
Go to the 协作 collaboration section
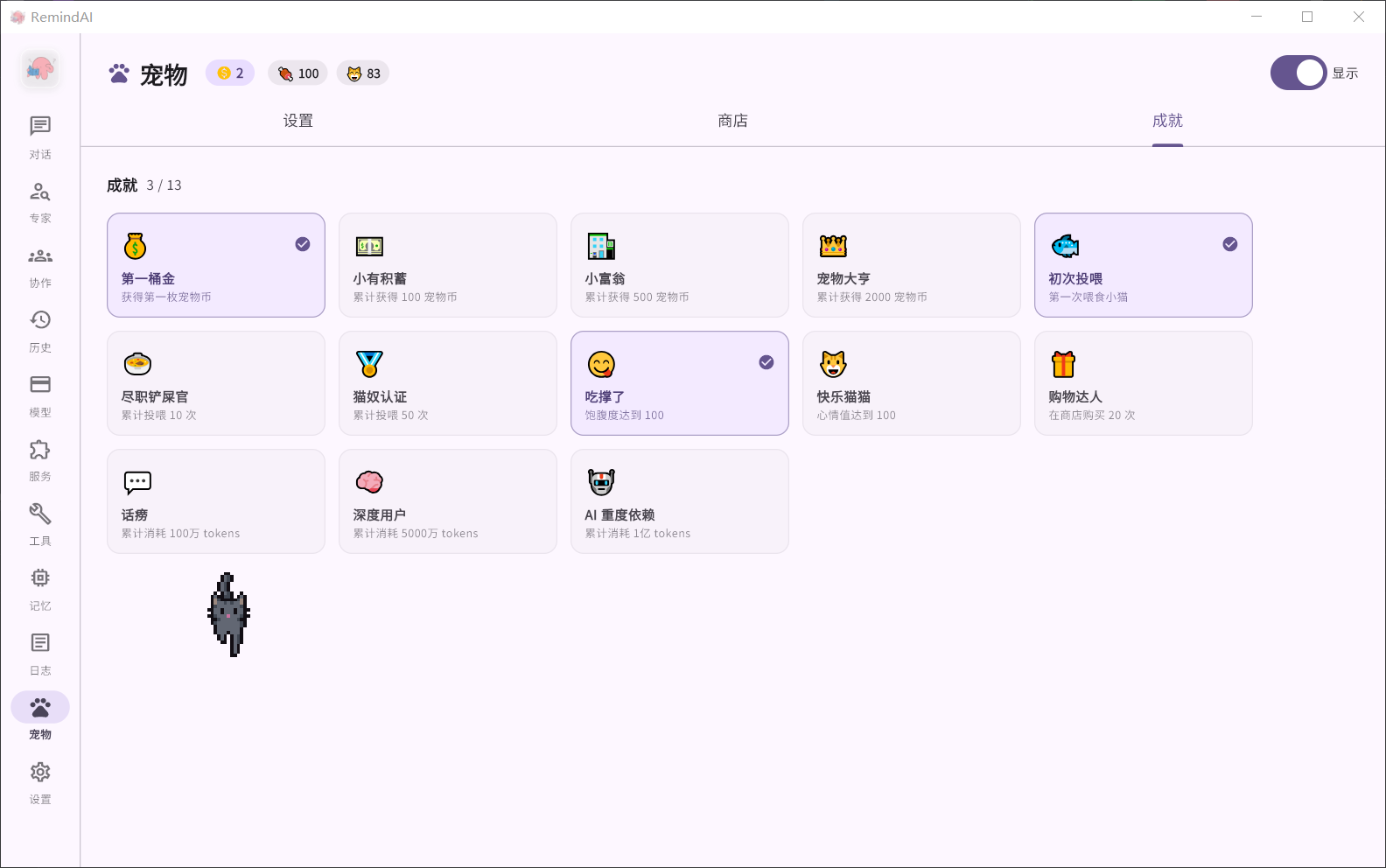click(x=40, y=267)
